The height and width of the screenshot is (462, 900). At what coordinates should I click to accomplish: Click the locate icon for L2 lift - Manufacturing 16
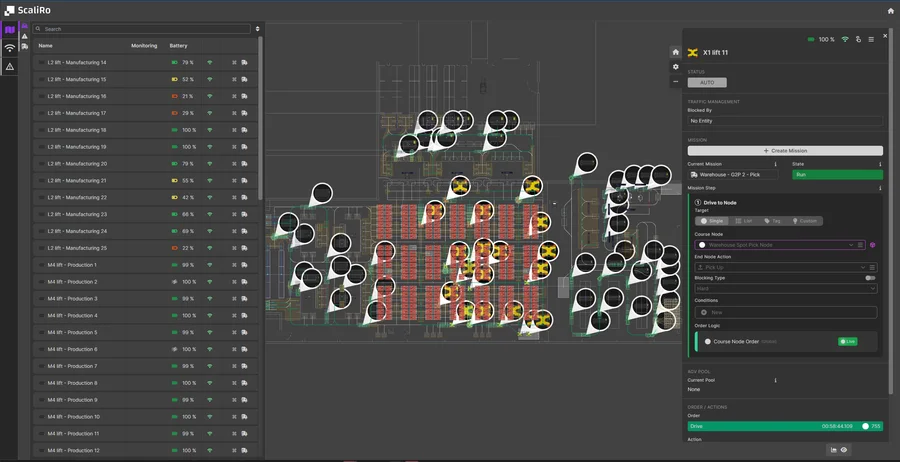point(234,96)
